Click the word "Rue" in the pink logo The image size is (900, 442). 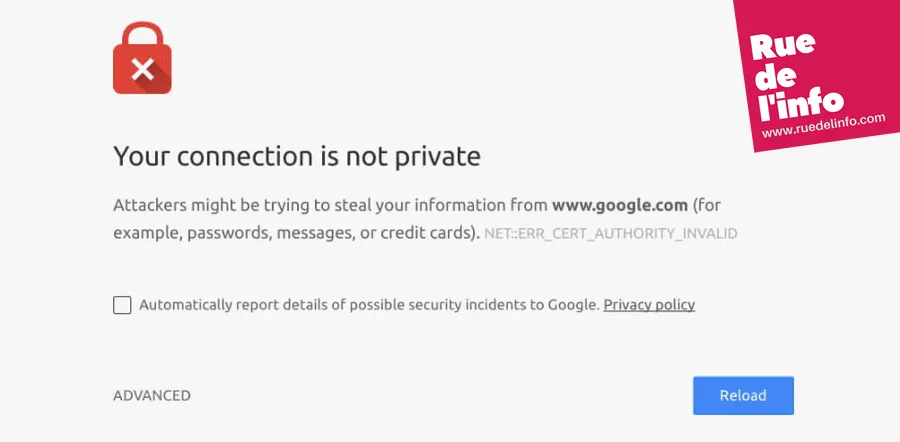click(782, 45)
